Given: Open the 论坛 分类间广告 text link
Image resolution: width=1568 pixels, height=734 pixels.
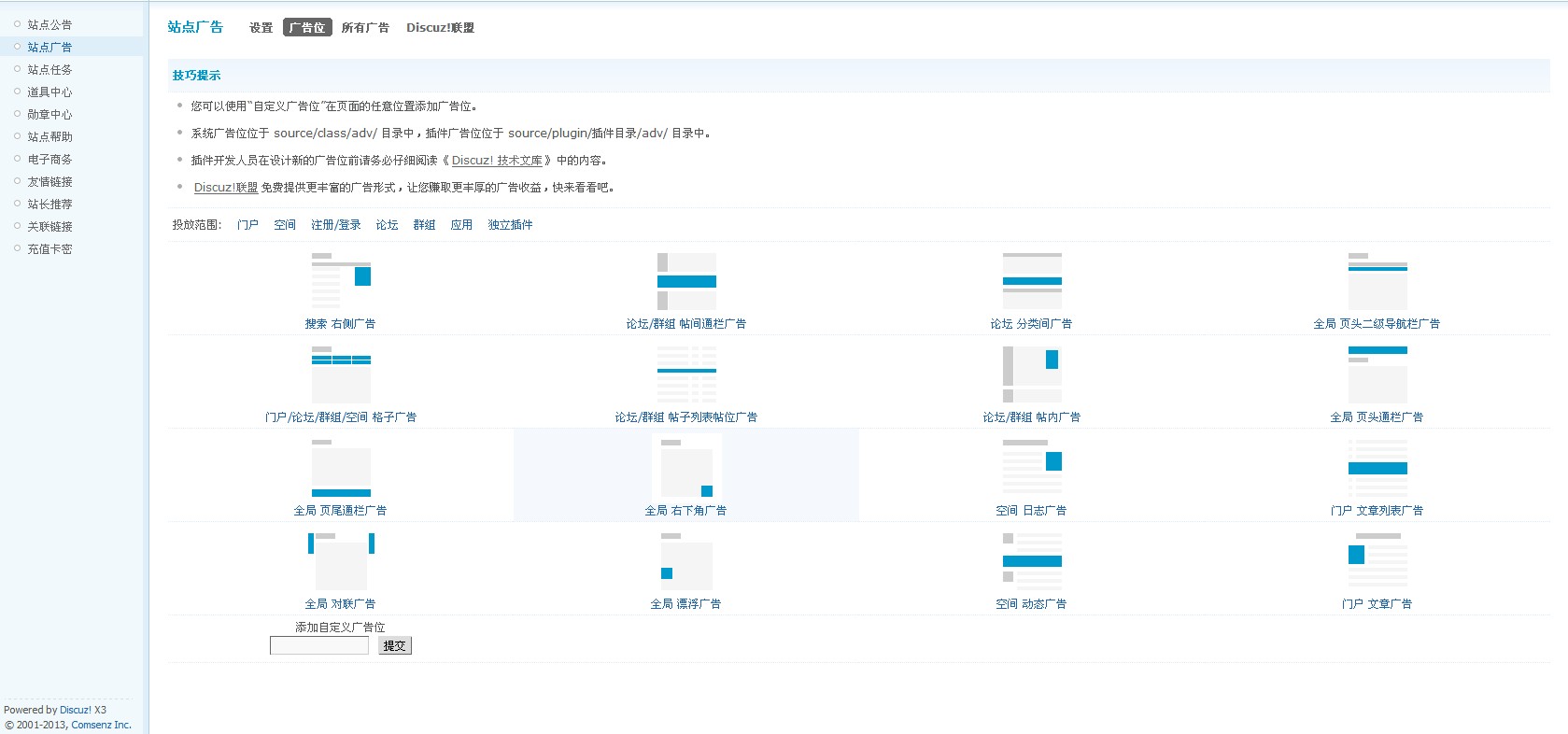Looking at the screenshot, I should pos(1031,324).
